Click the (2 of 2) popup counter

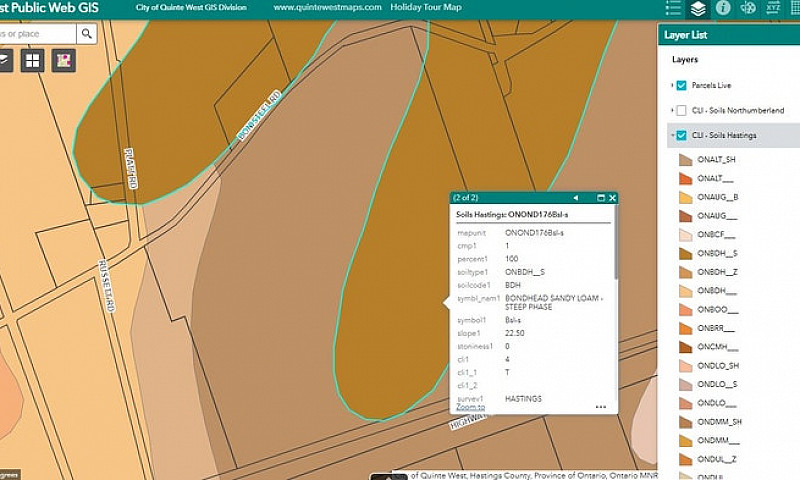click(x=465, y=197)
